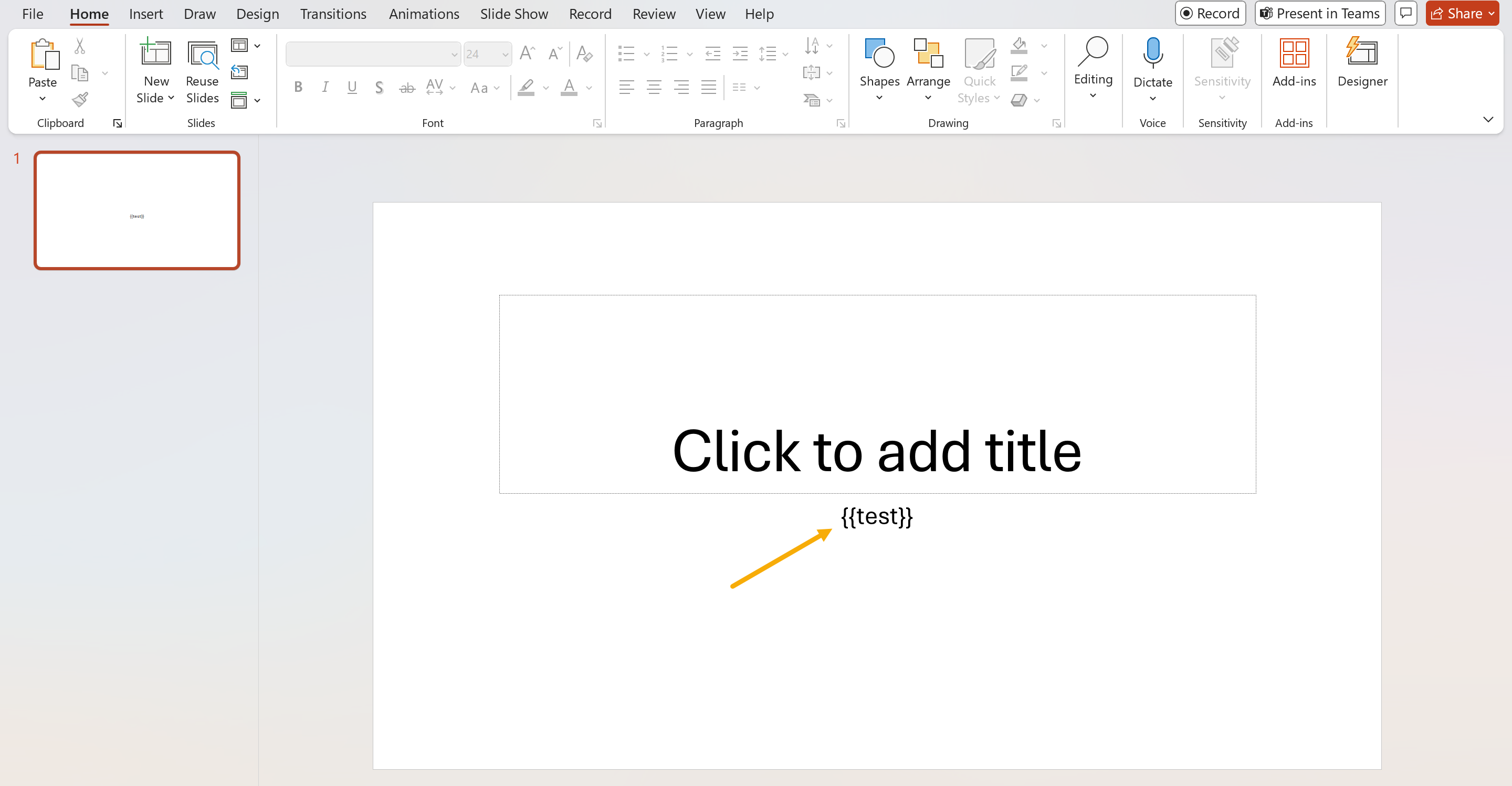Toggle Bold formatting
The width and height of the screenshot is (1512, 786).
pyautogui.click(x=298, y=88)
